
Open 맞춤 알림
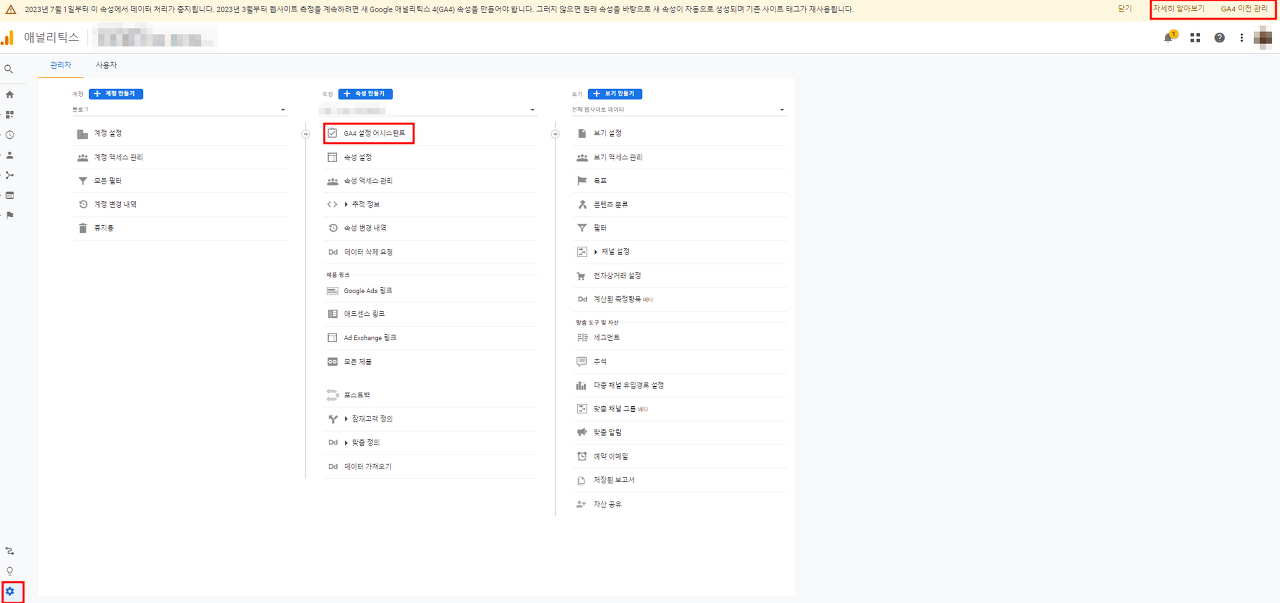click(x=607, y=433)
